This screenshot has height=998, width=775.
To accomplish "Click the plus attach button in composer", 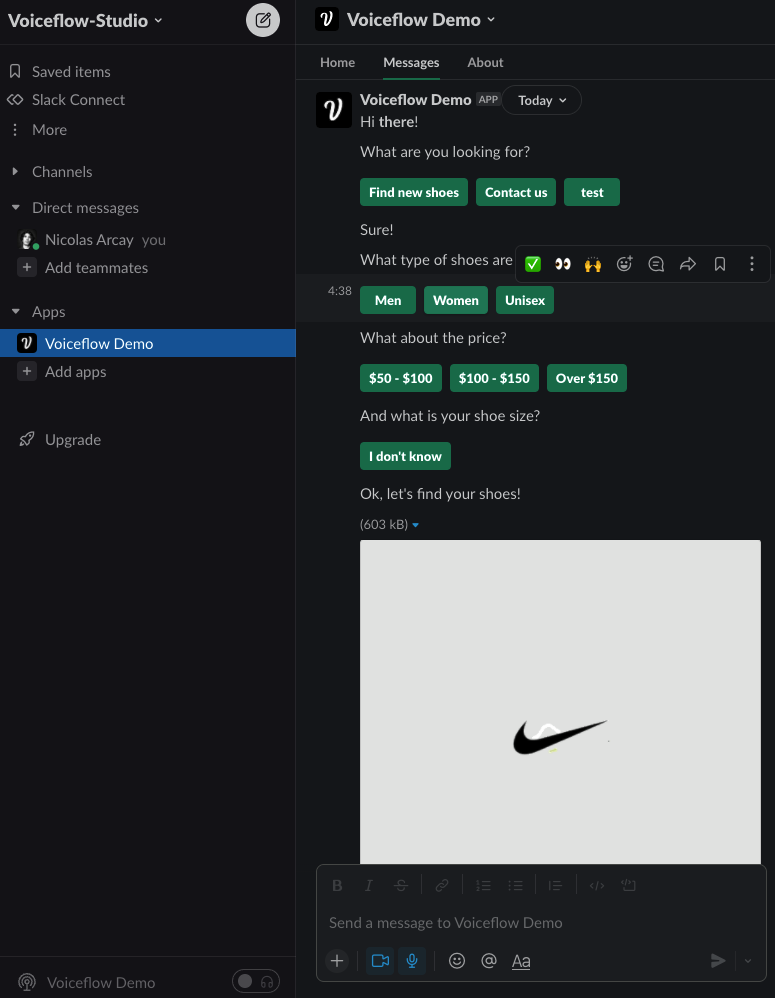I will [x=337, y=960].
